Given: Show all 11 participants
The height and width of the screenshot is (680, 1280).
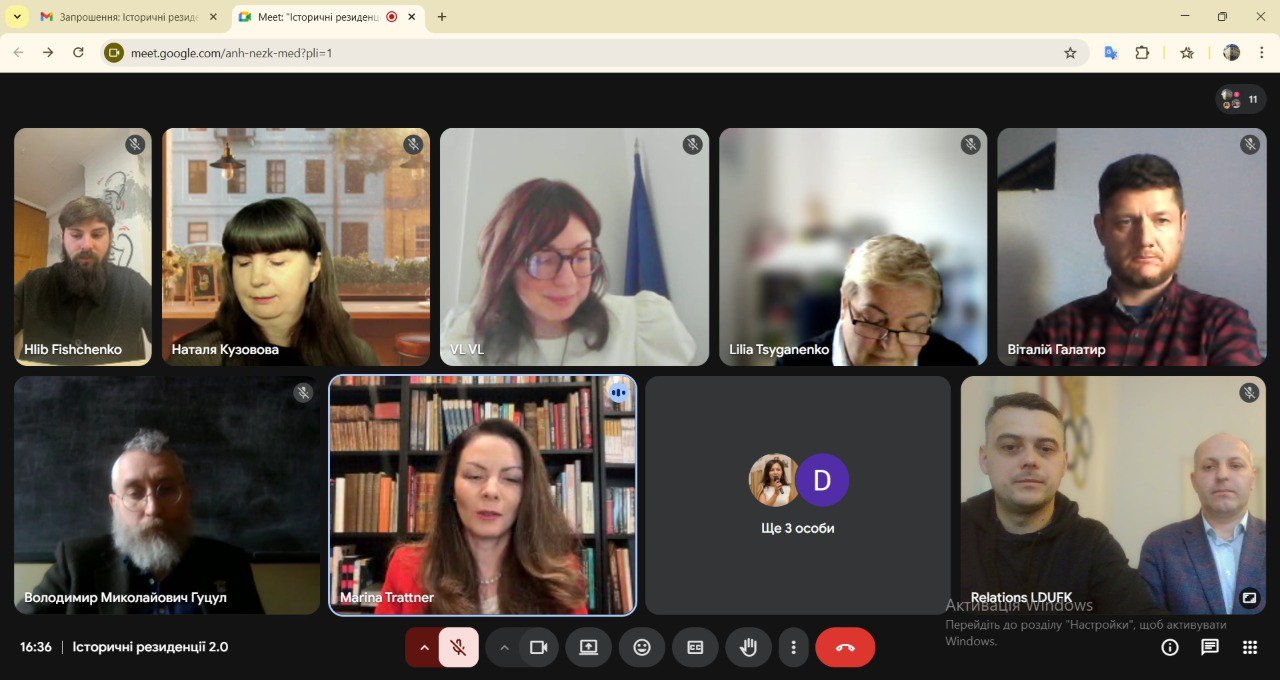Looking at the screenshot, I should coord(1241,99).
